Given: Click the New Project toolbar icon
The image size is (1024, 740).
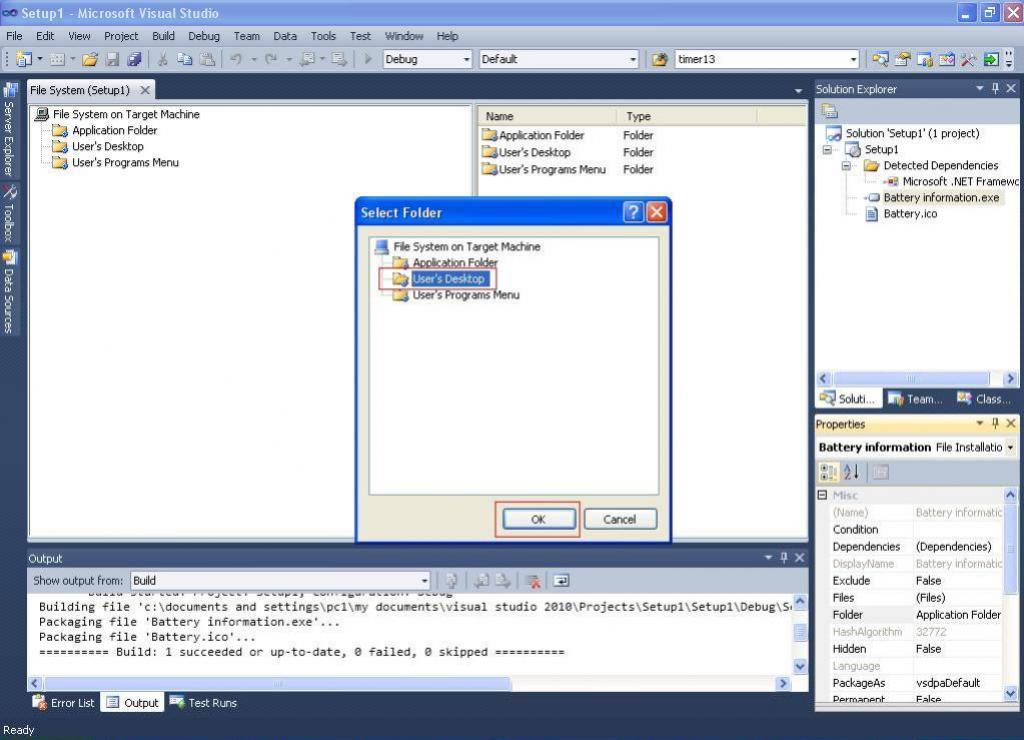Looking at the screenshot, I should [x=24, y=59].
